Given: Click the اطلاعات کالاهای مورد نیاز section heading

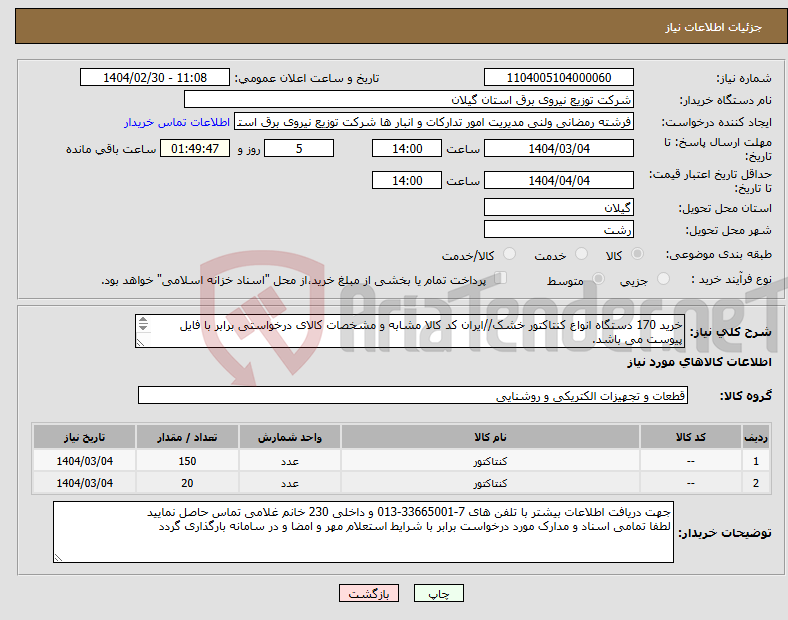Looking at the screenshot, I should pos(699,362).
